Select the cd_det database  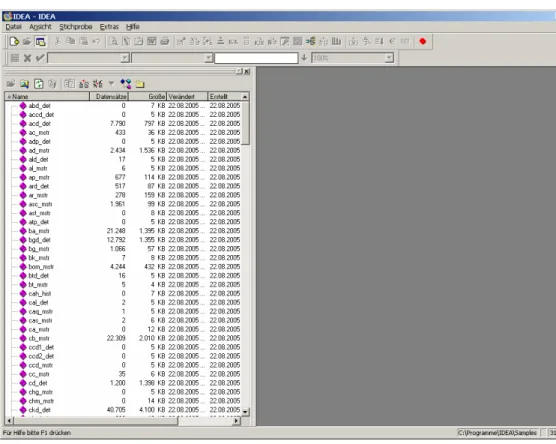tap(38, 383)
